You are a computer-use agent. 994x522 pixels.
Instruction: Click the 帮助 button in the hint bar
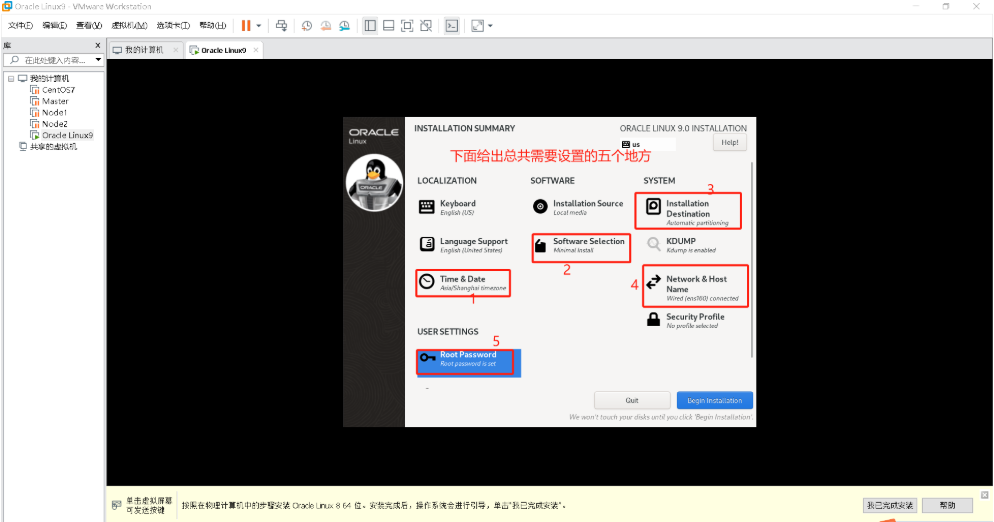coord(947,506)
